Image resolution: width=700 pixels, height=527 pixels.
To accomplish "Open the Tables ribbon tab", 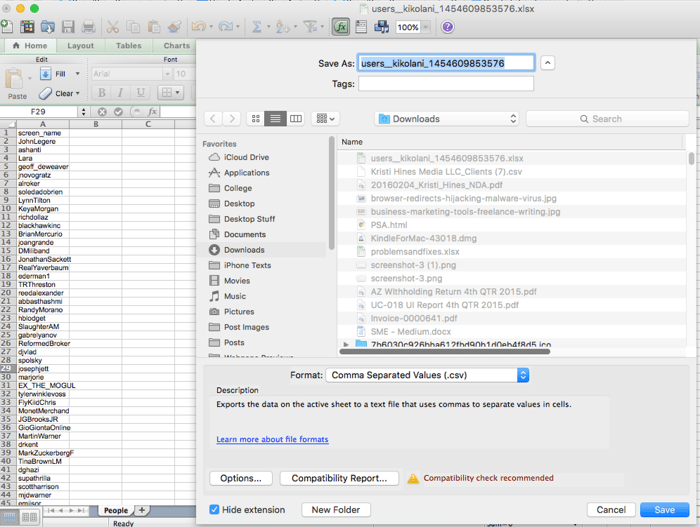I will pyautogui.click(x=128, y=46).
